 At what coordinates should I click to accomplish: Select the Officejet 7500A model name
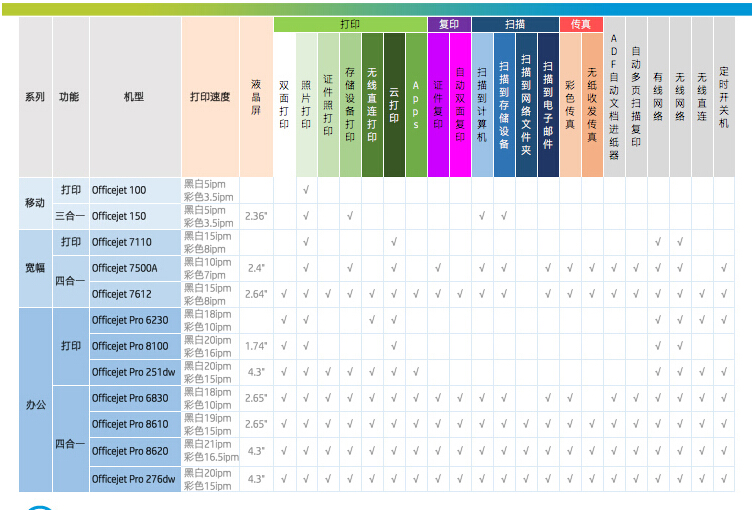124,268
